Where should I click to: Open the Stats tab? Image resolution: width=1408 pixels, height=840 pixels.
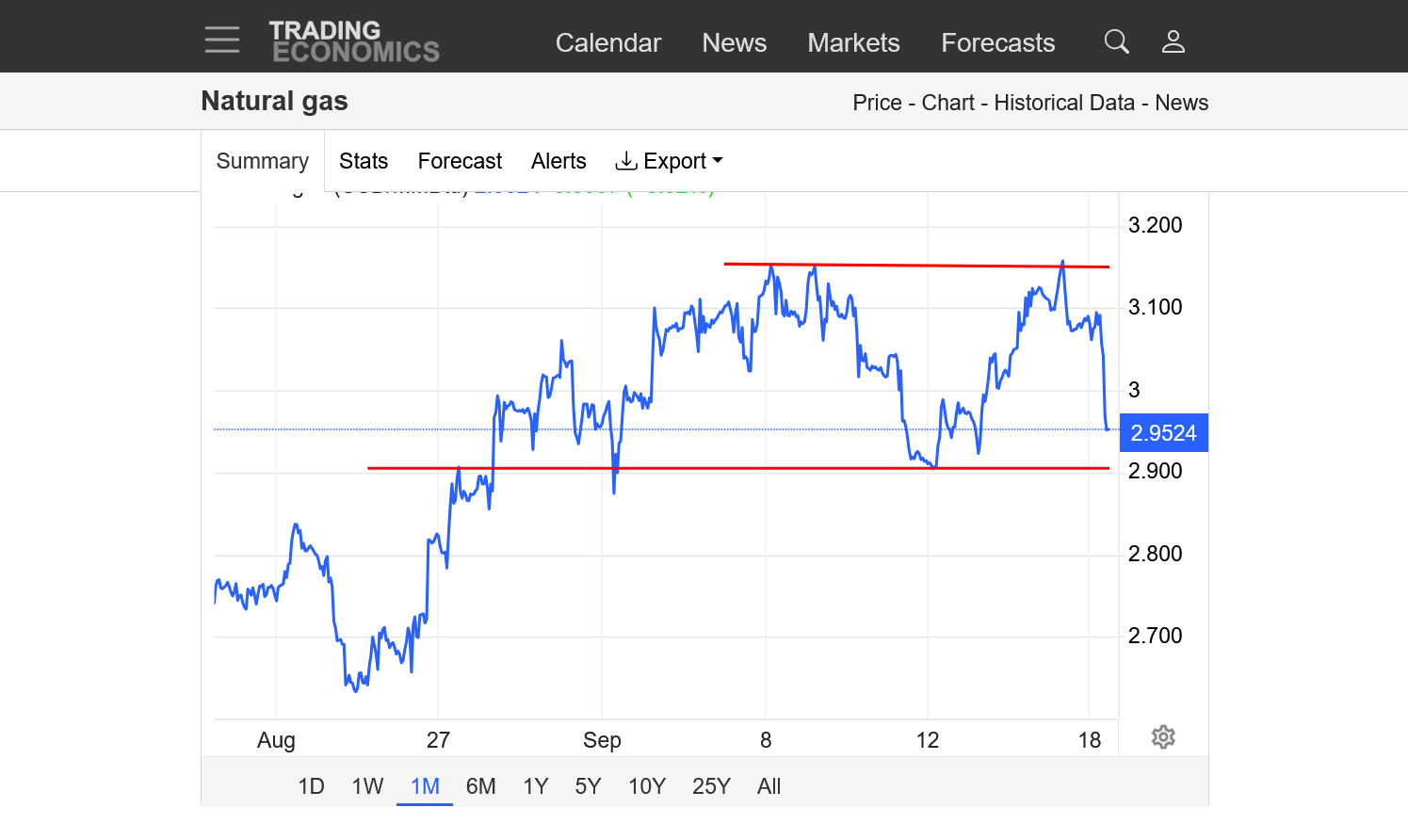[364, 161]
